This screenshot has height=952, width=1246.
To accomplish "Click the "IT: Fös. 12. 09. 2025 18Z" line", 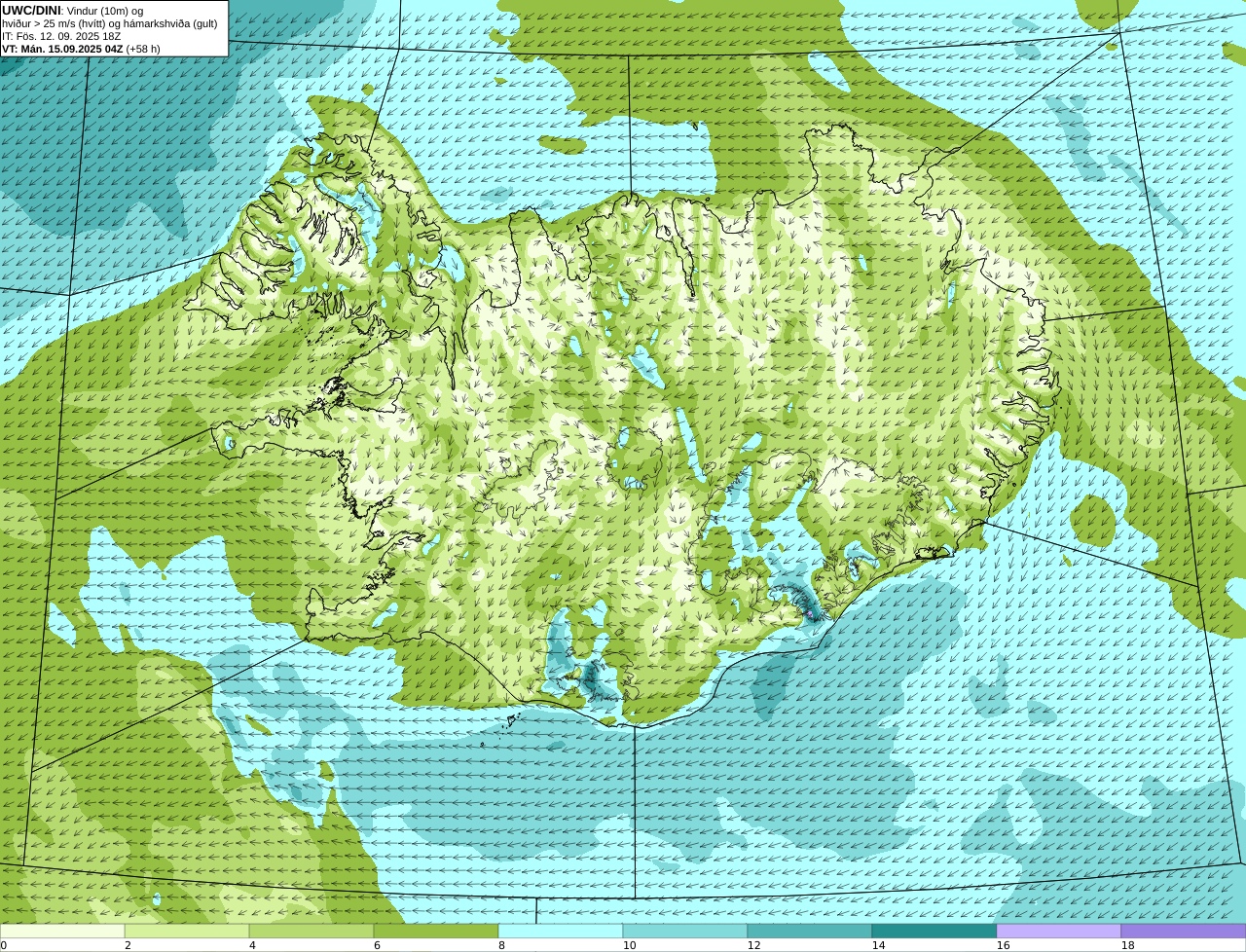I will pos(61,36).
